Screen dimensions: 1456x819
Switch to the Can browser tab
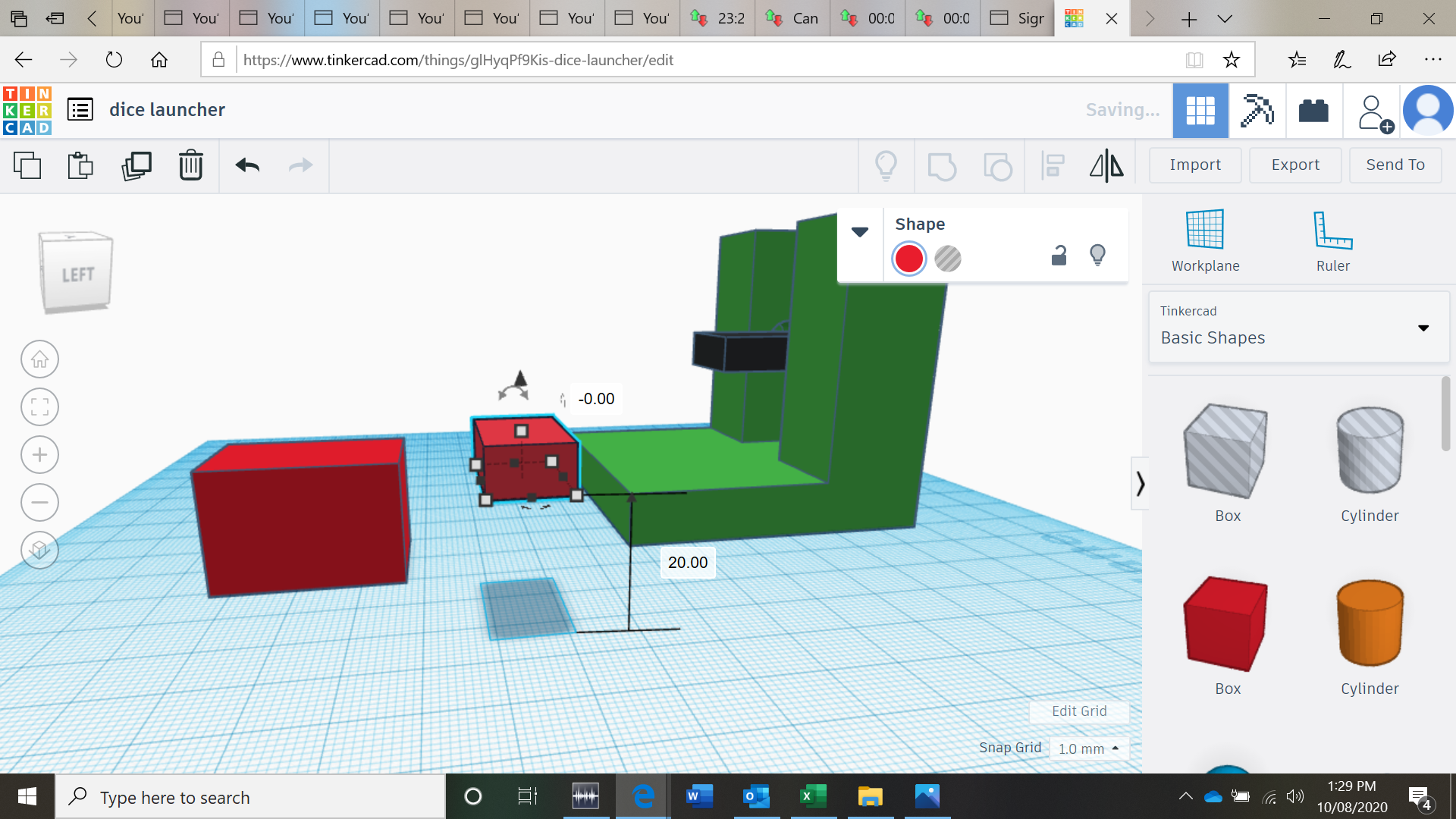[x=792, y=18]
